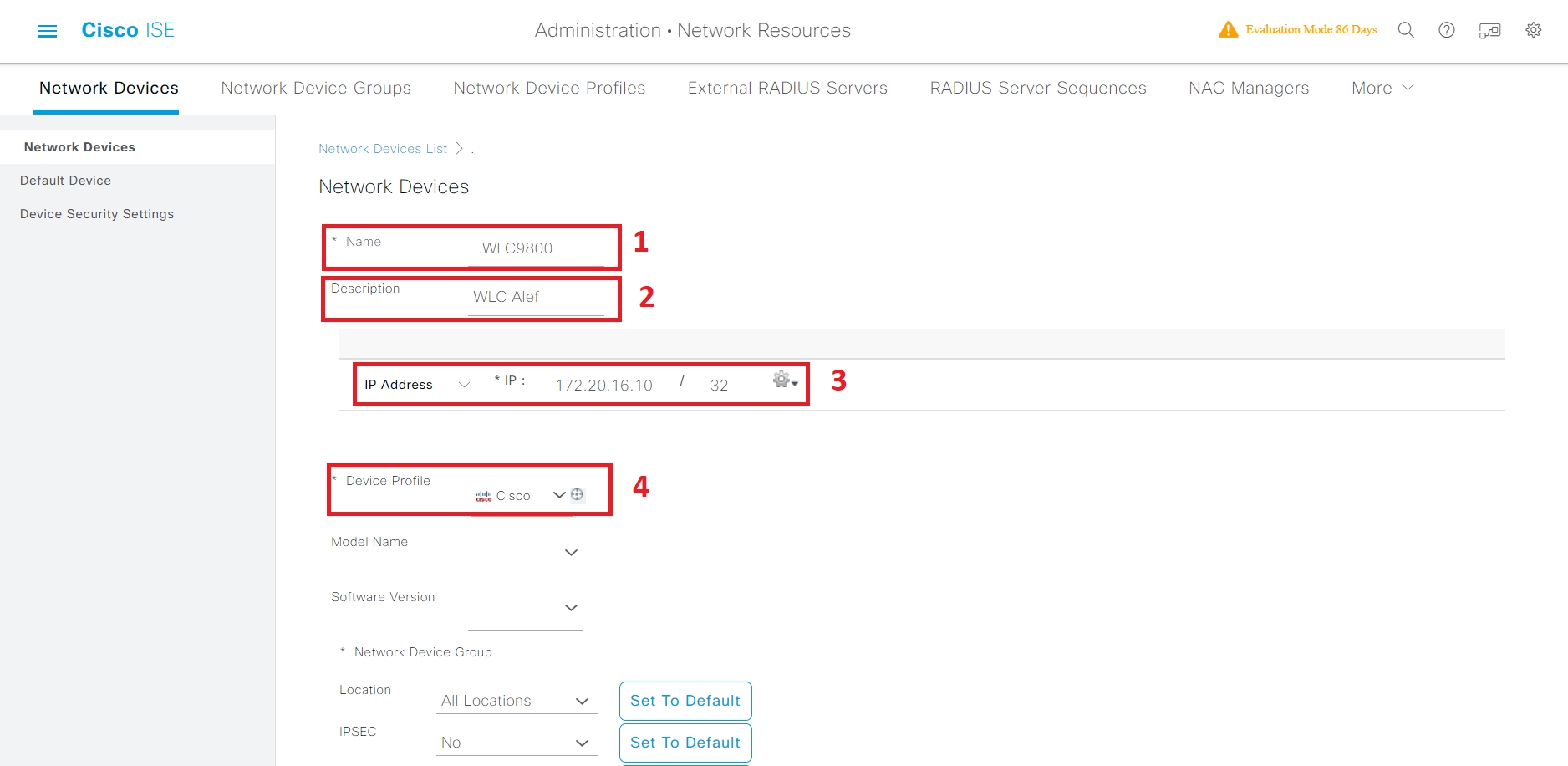Open the hamburger navigation menu
Screen dimensions: 1568x766
pos(48,31)
